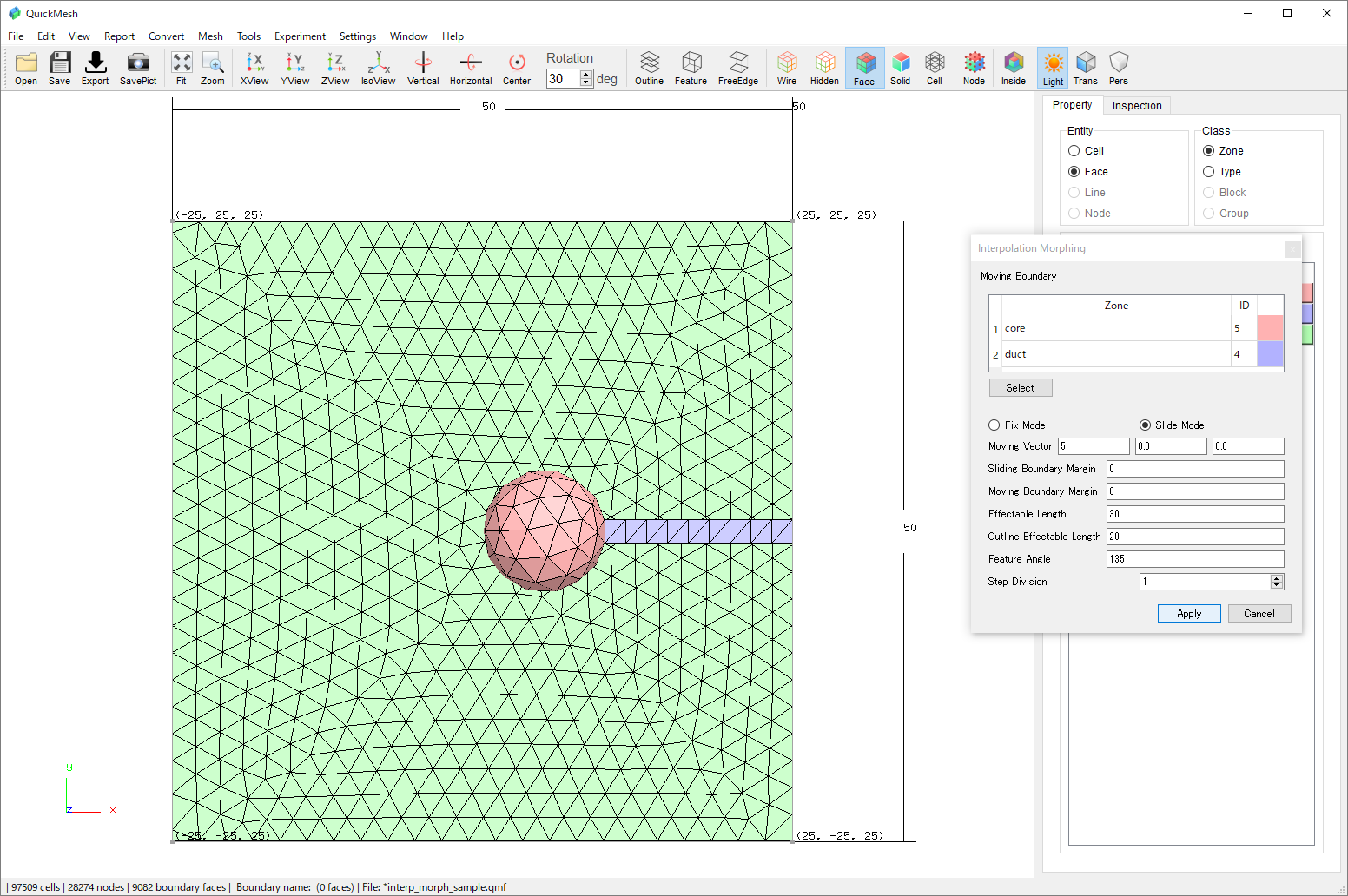Viewport: 1348px width, 896px height.
Task: Increase Step Division with the up arrow
Action: [1275, 576]
